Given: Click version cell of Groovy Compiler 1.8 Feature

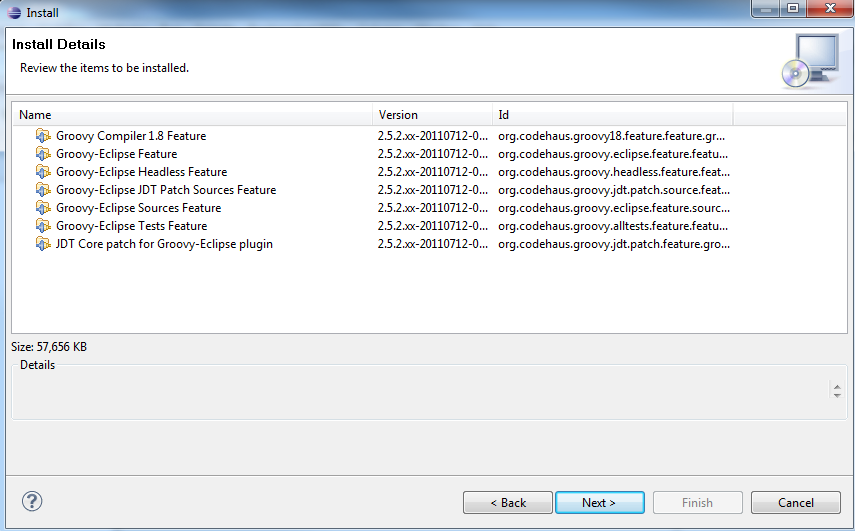Looking at the screenshot, I should [x=432, y=136].
